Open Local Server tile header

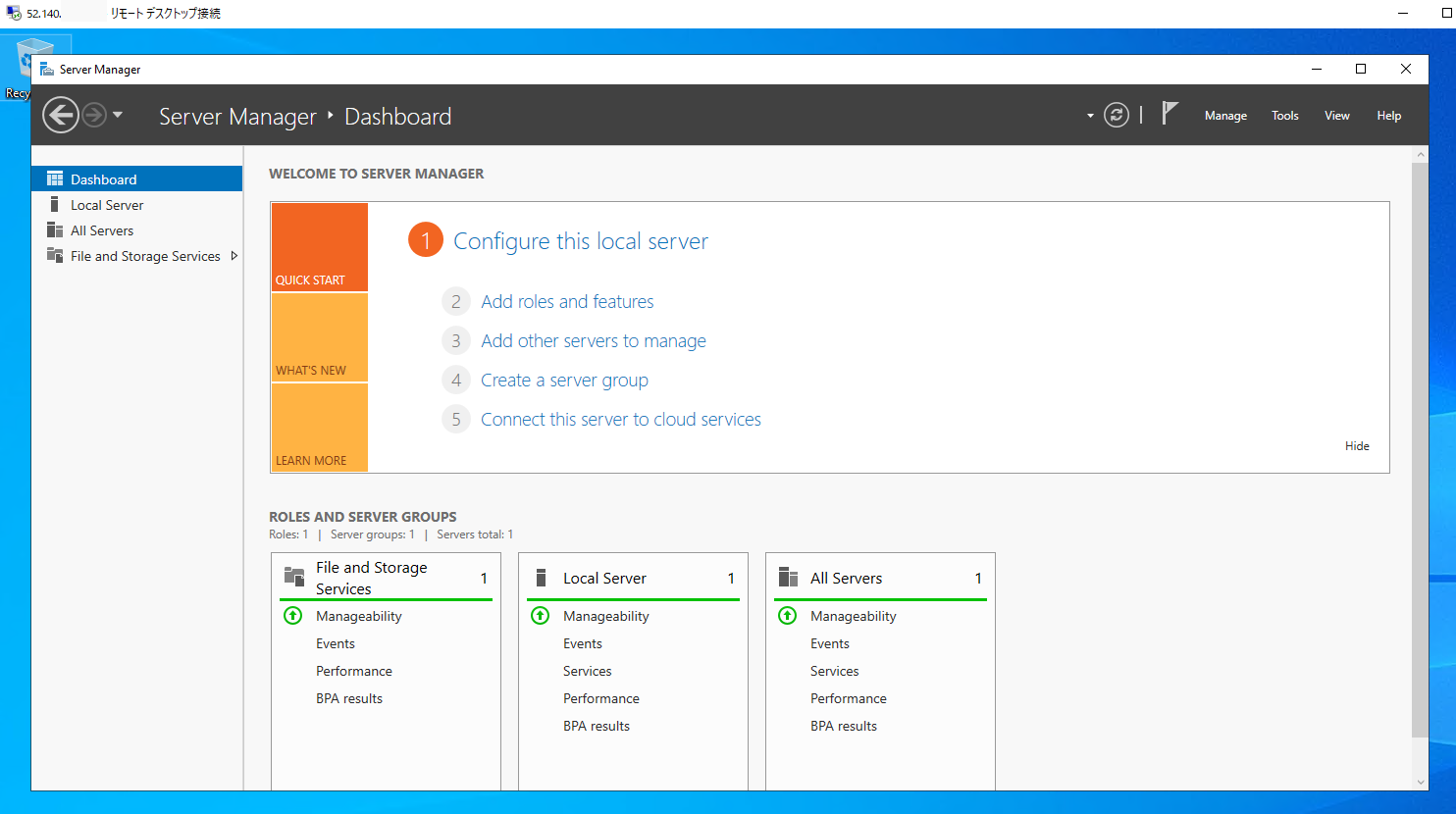tap(633, 578)
